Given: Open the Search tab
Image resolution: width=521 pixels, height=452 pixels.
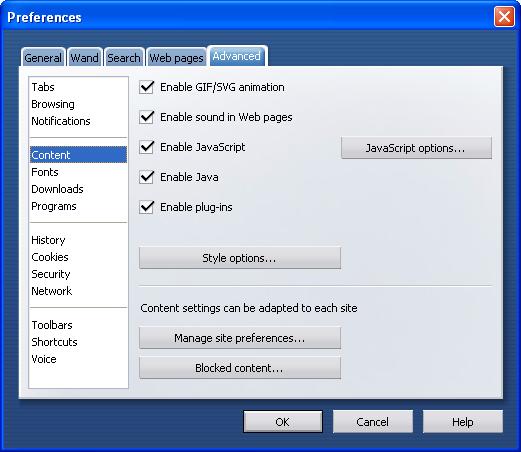Looking at the screenshot, I should [x=124, y=58].
